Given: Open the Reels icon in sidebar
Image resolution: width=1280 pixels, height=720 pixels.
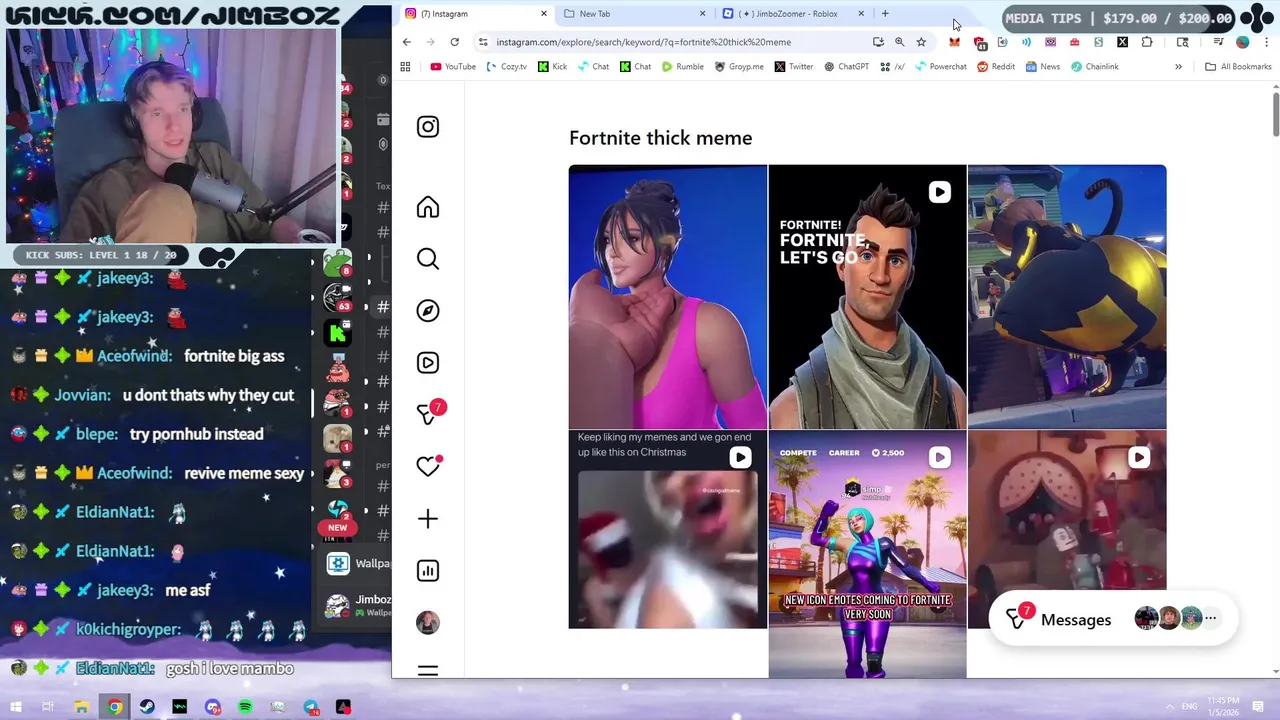Looking at the screenshot, I should [x=428, y=363].
